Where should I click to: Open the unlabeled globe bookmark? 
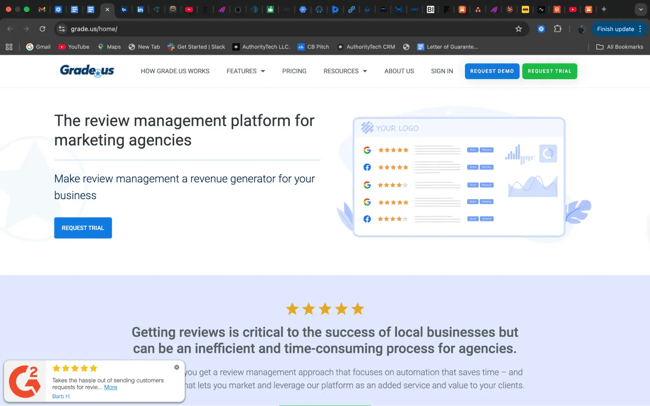click(406, 47)
